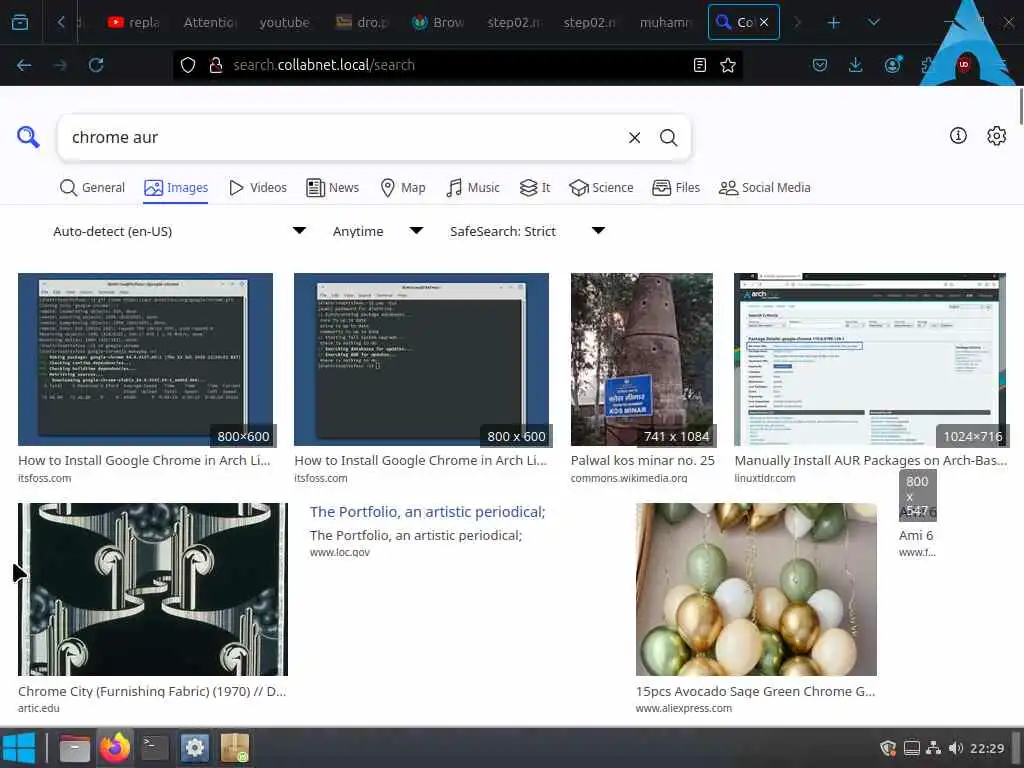Select the Images search category
Screen dimensions: 1024x768
pyautogui.click(x=176, y=188)
